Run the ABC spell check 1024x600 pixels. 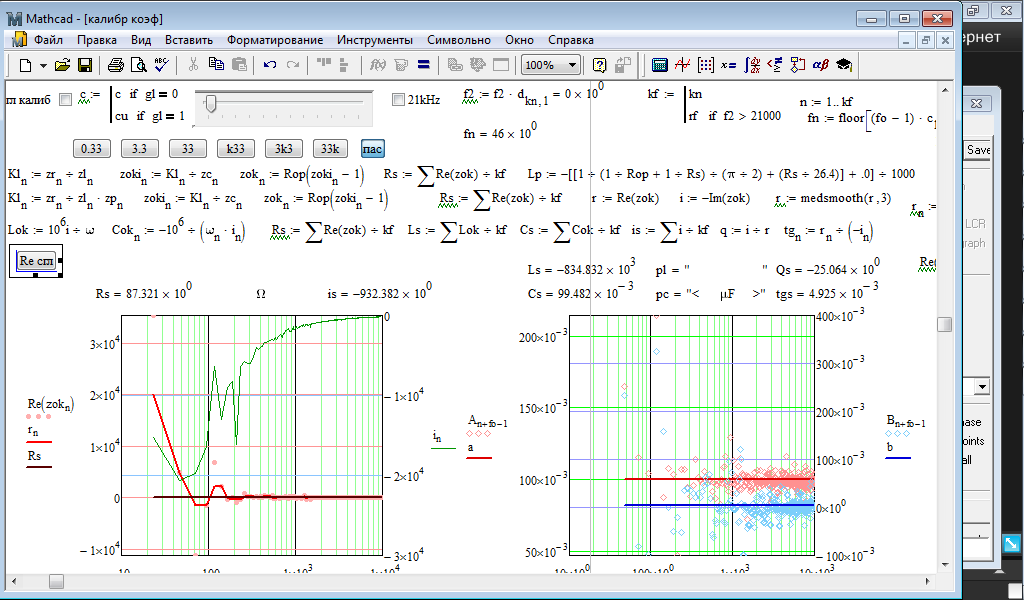[162, 65]
